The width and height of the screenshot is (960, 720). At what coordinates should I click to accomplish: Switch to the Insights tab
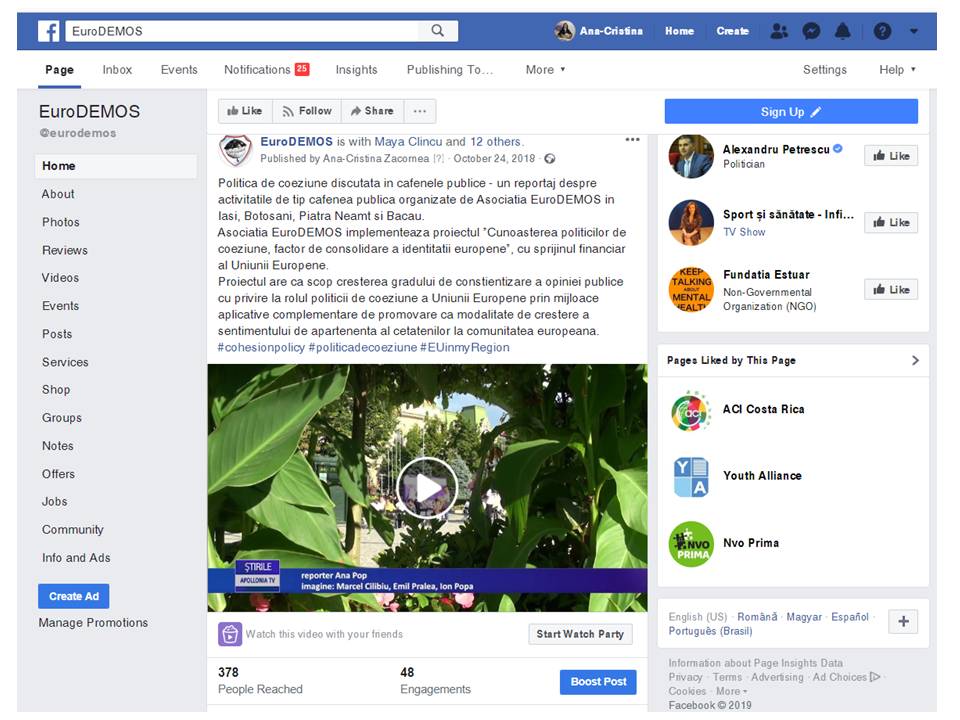(356, 70)
